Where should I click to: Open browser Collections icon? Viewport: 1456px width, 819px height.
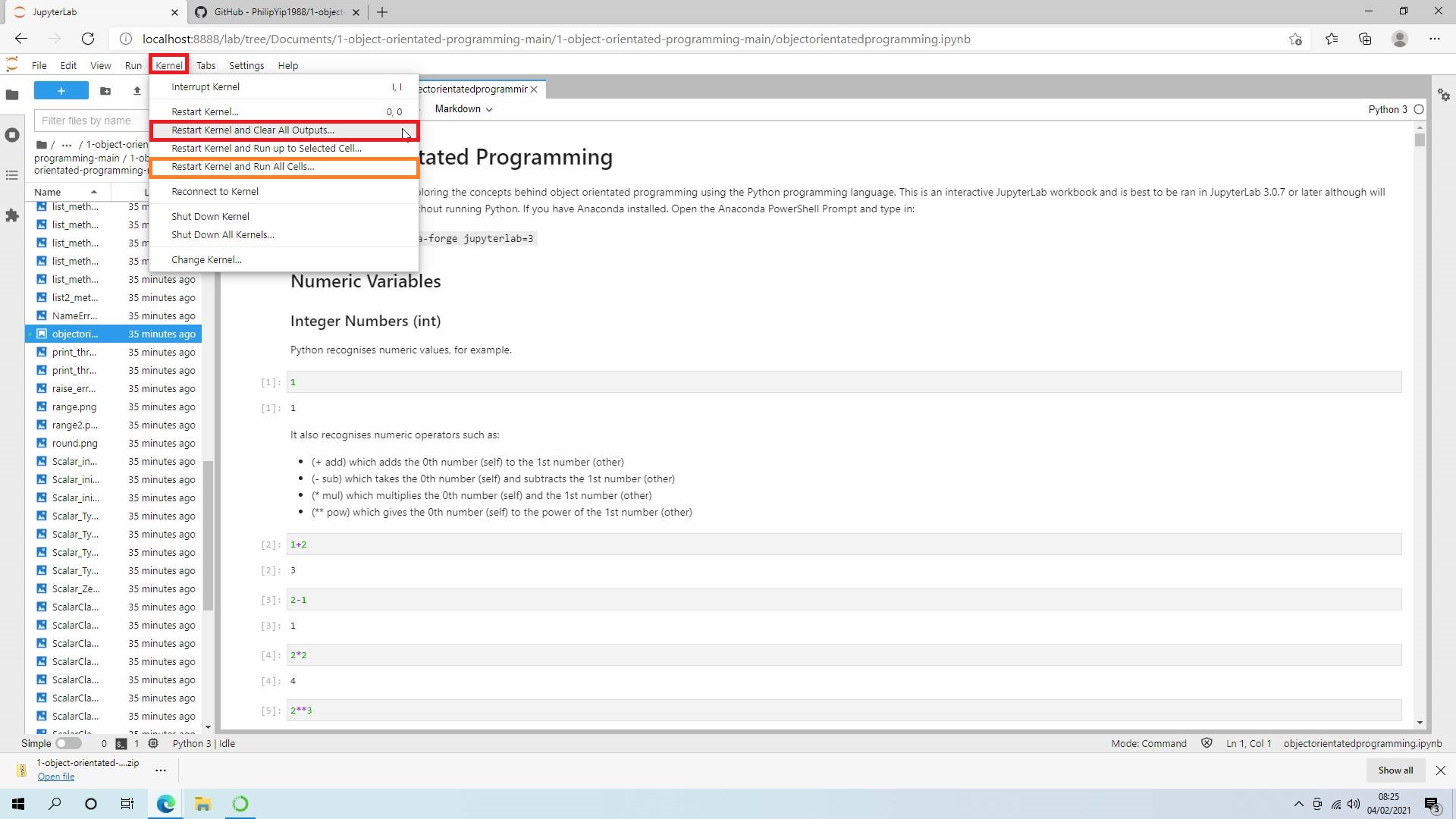pos(1365,39)
